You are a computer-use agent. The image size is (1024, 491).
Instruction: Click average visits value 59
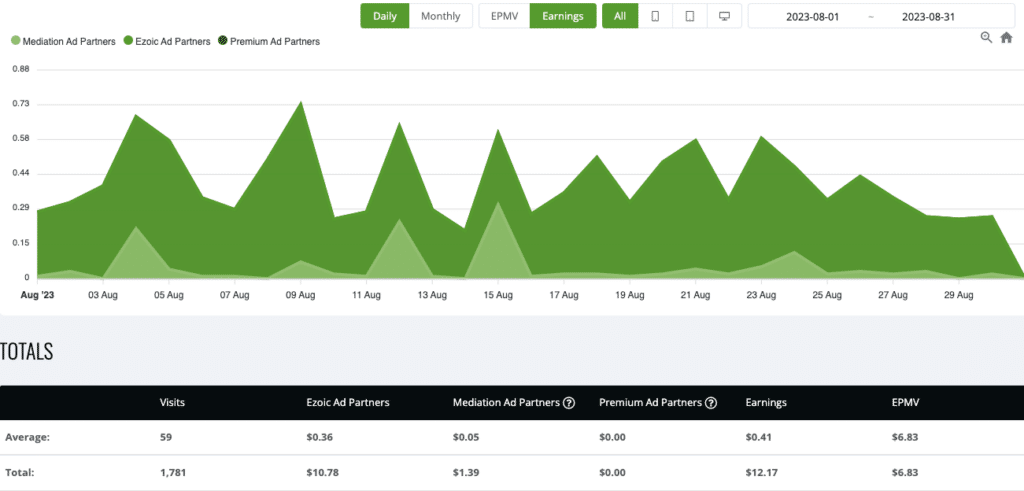166,437
